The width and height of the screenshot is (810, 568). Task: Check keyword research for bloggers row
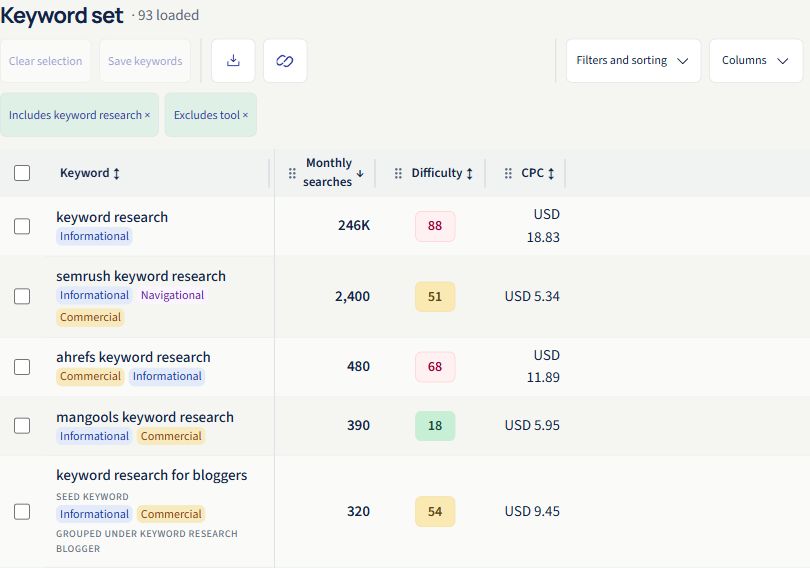coord(22,512)
